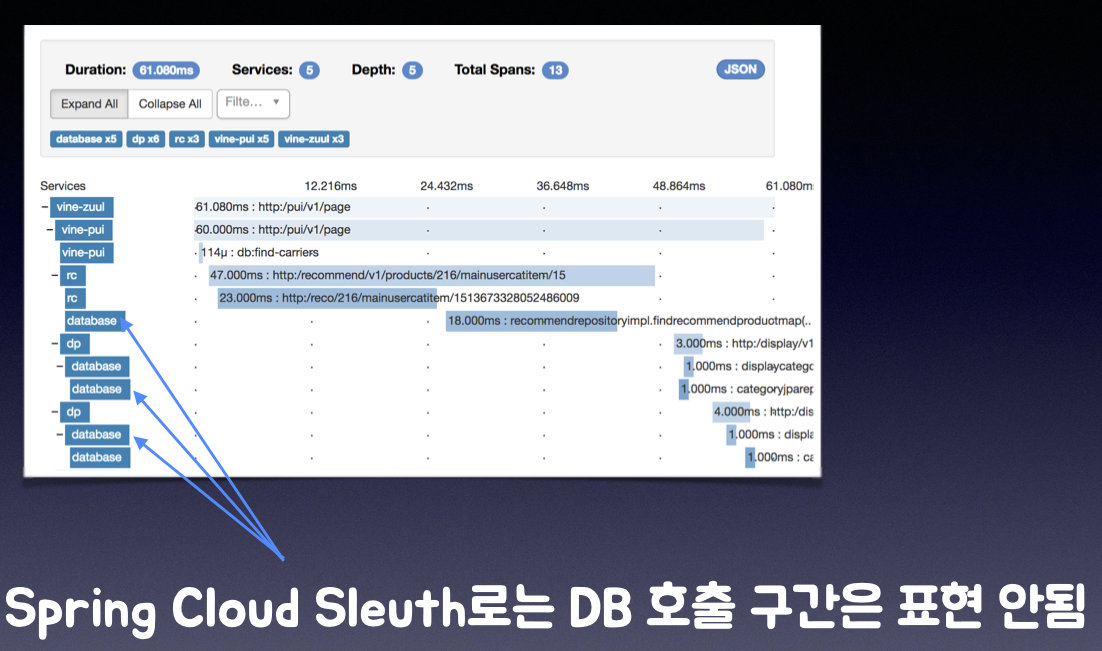Click the vine-pui label for db:find-carriers
1102x651 pixels.
(x=86, y=252)
